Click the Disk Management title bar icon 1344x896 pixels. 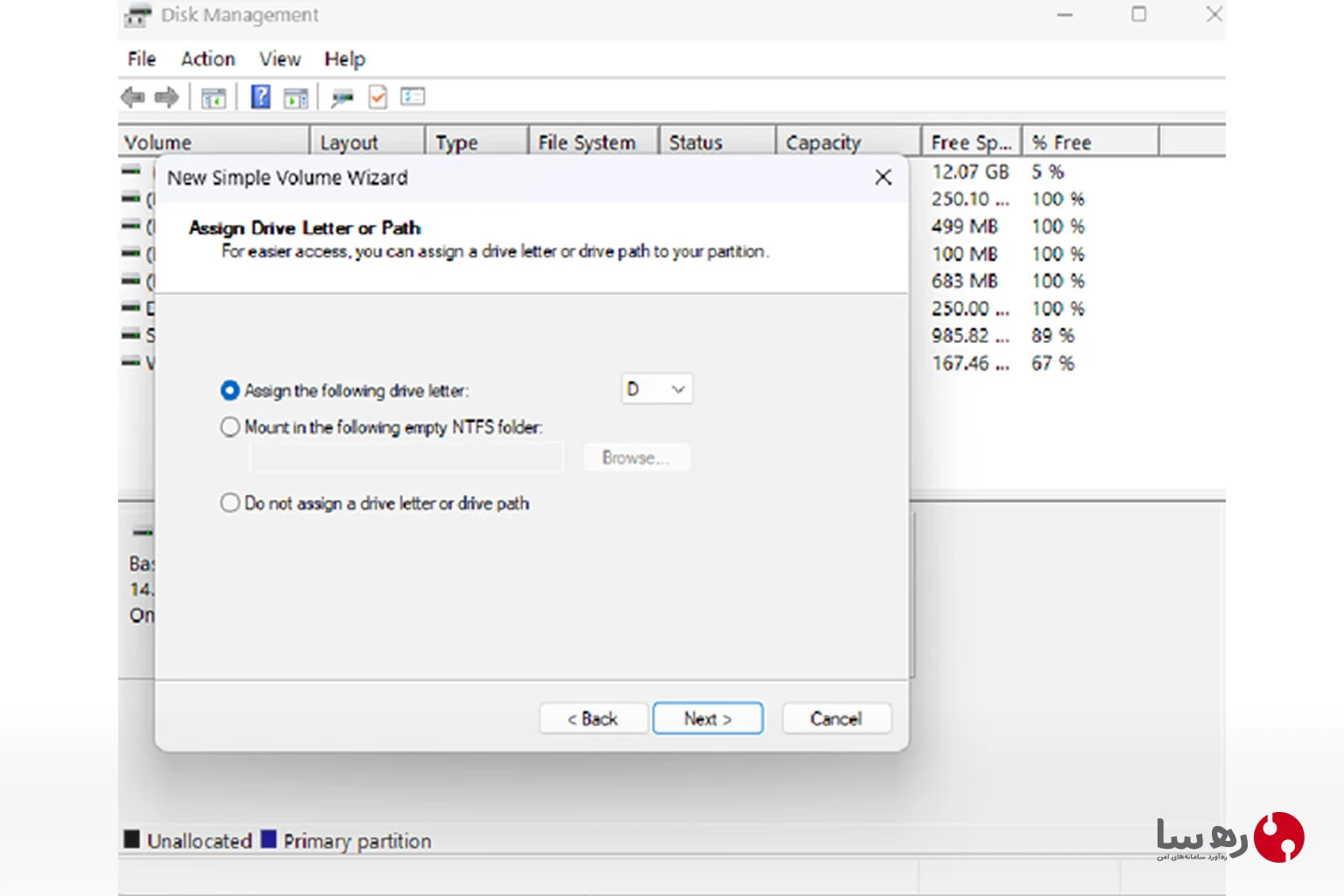(137, 16)
